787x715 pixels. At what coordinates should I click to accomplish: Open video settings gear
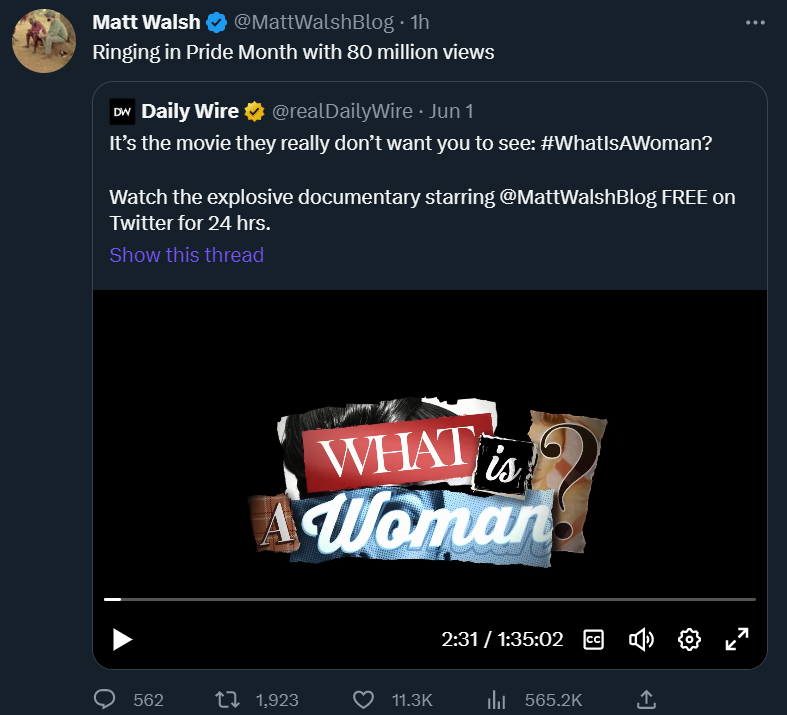(689, 639)
